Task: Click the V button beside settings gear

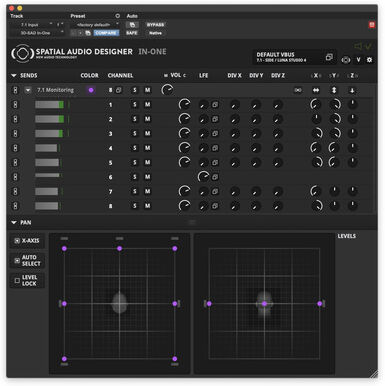Action: point(358,60)
